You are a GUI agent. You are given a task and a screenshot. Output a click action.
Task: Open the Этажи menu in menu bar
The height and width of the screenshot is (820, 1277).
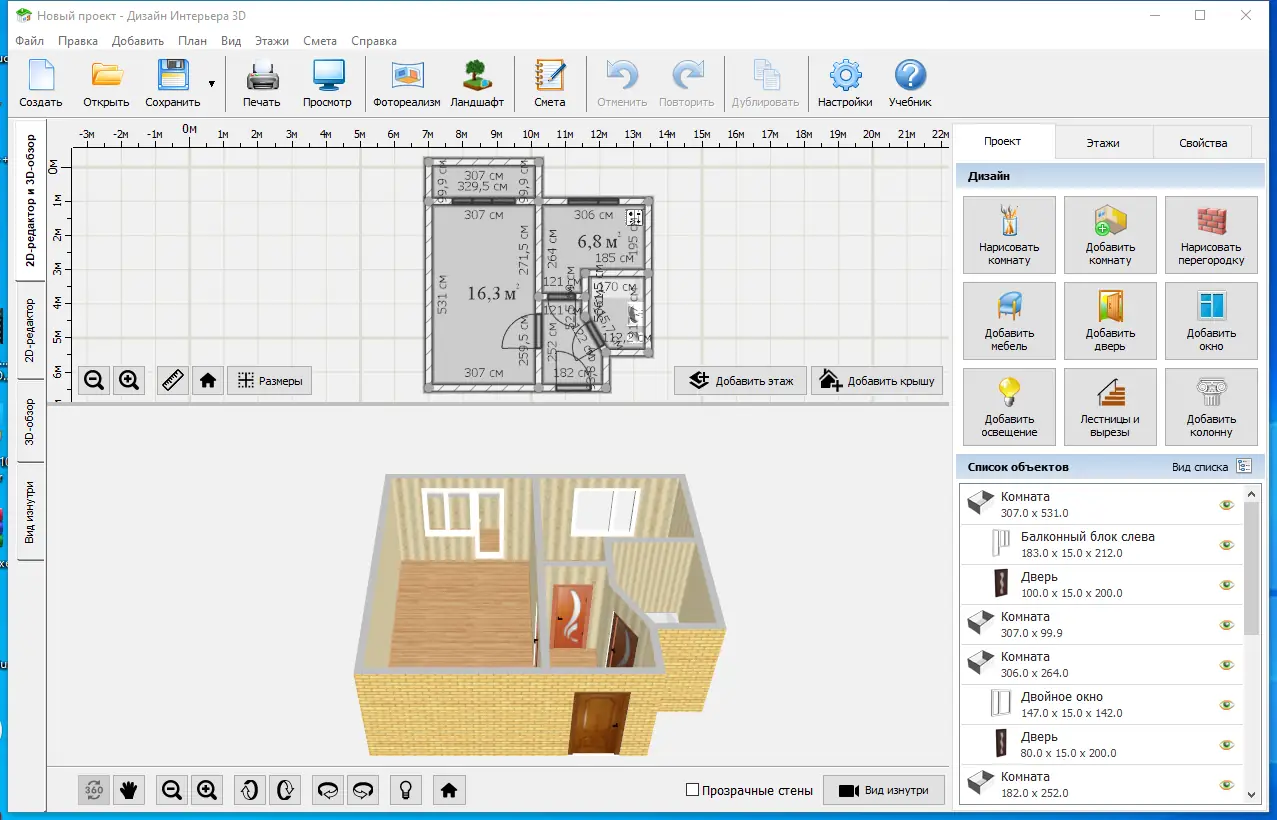272,41
